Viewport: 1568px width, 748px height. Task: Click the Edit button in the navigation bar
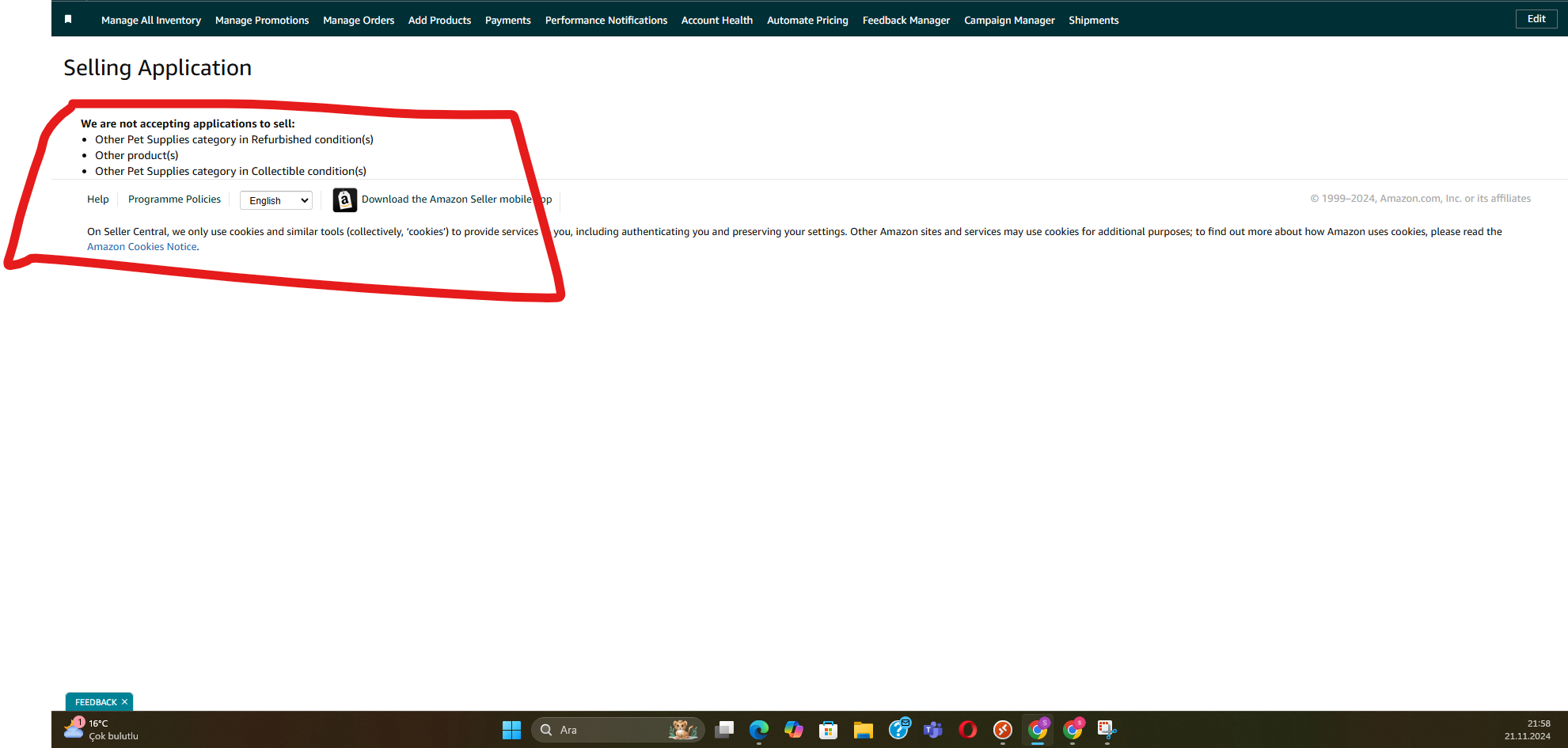[x=1536, y=19]
